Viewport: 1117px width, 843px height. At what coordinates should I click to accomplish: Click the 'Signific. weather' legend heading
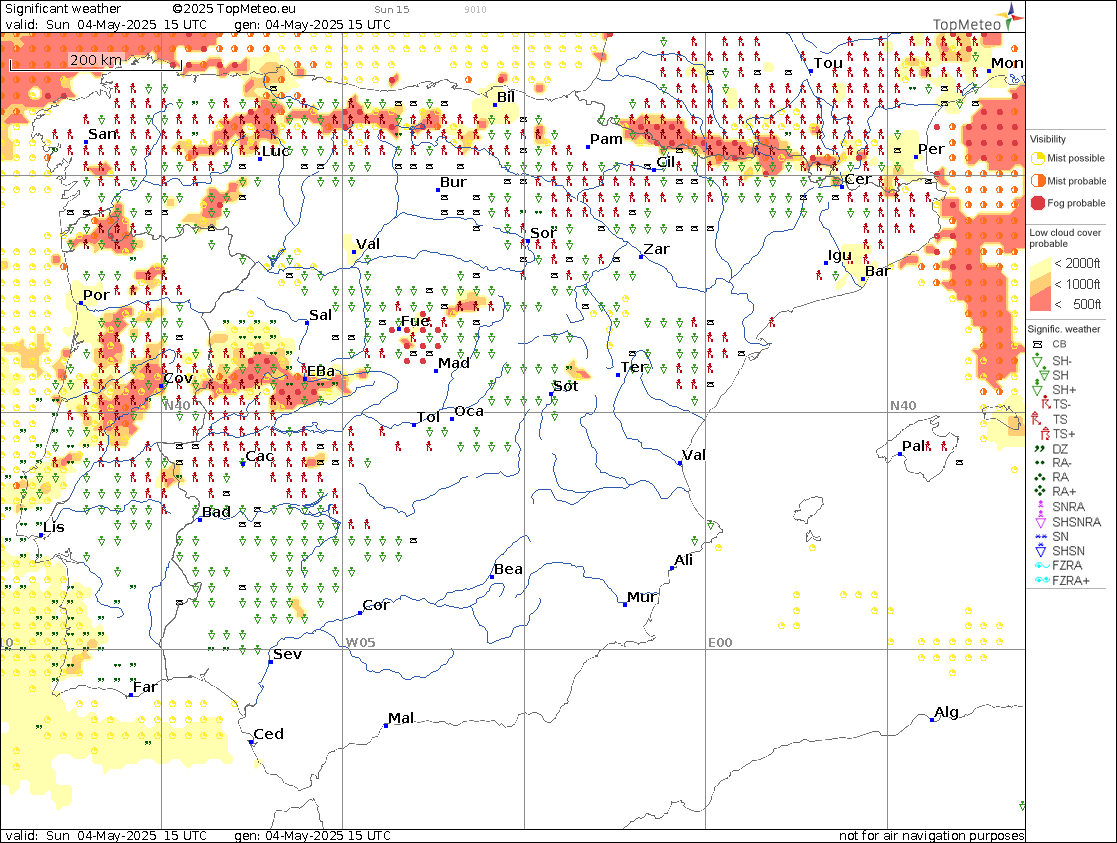pyautogui.click(x=1064, y=329)
